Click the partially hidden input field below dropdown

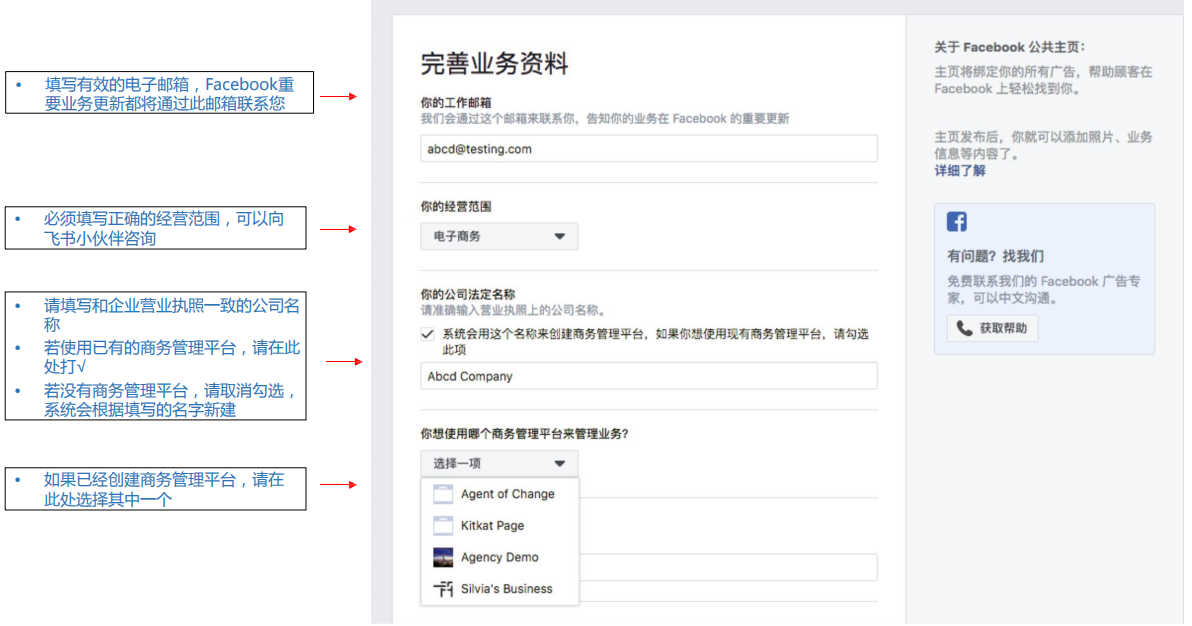(x=728, y=567)
